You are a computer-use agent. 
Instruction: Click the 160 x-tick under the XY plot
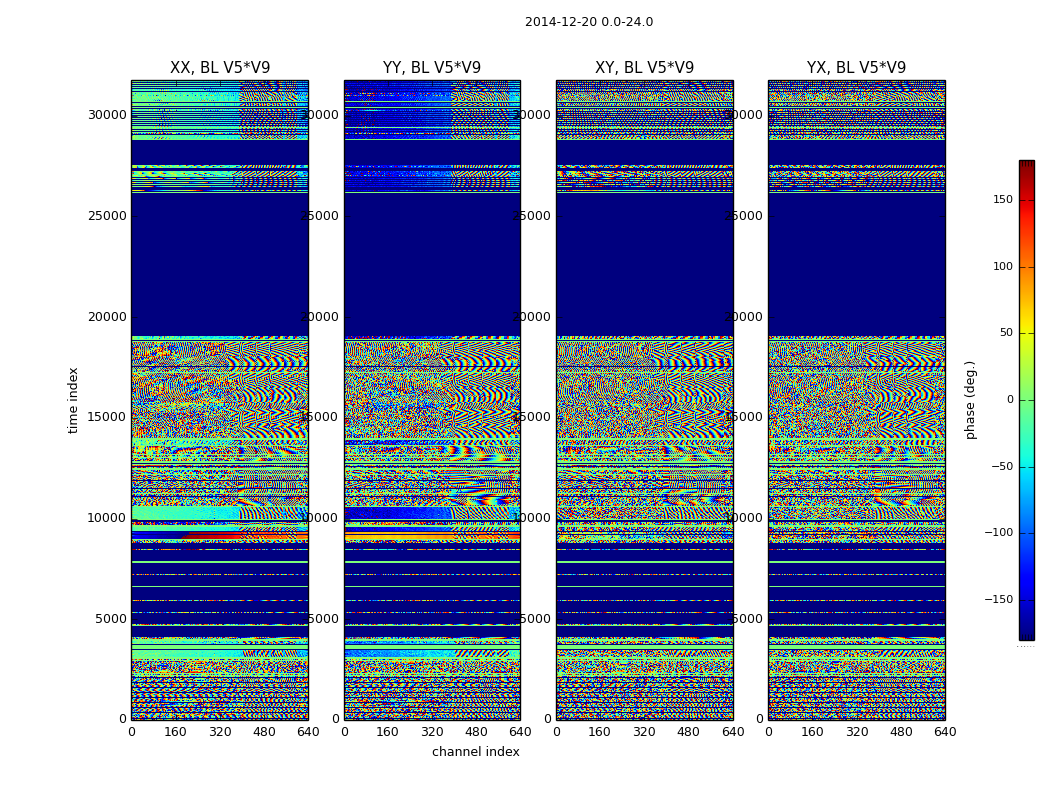coord(599,732)
